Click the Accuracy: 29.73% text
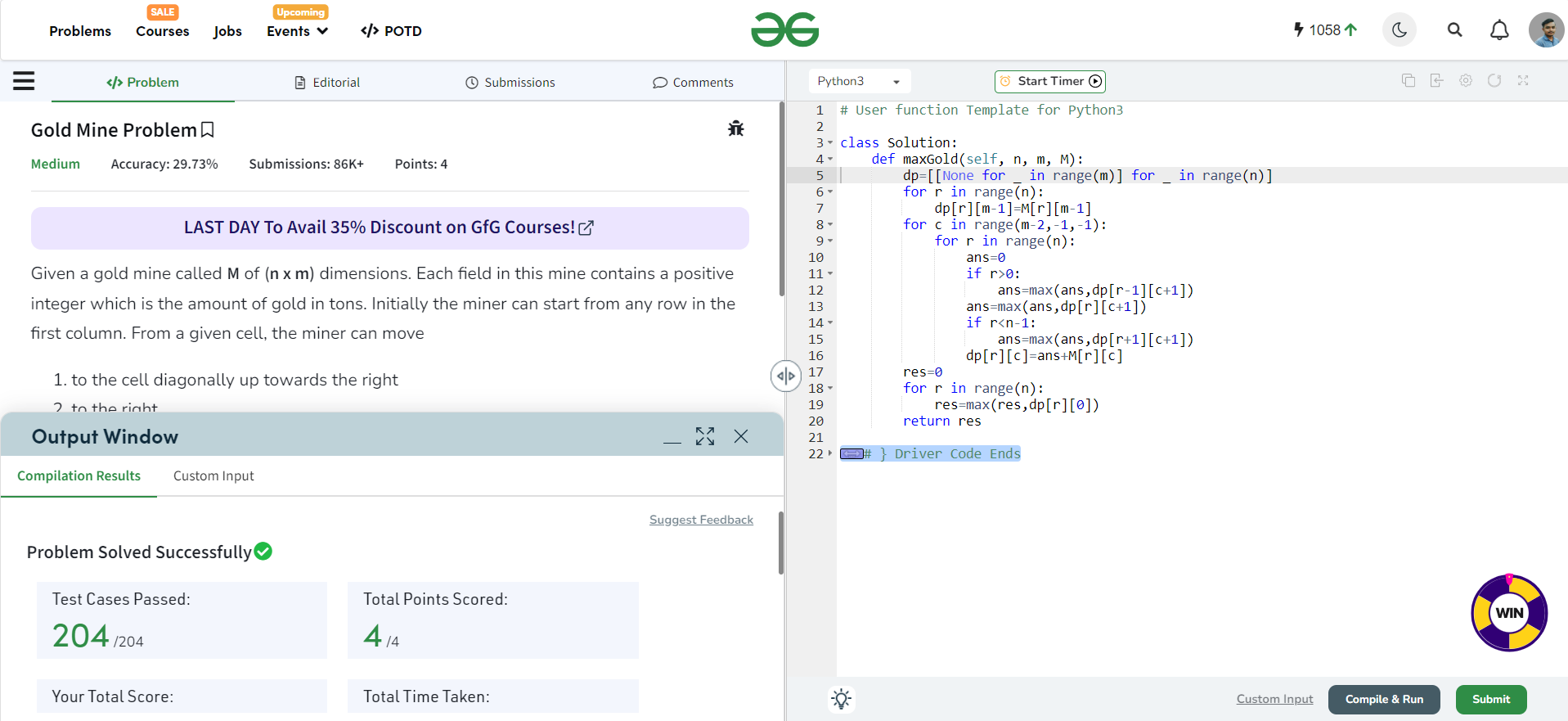This screenshot has width=1568, height=721. tap(164, 164)
